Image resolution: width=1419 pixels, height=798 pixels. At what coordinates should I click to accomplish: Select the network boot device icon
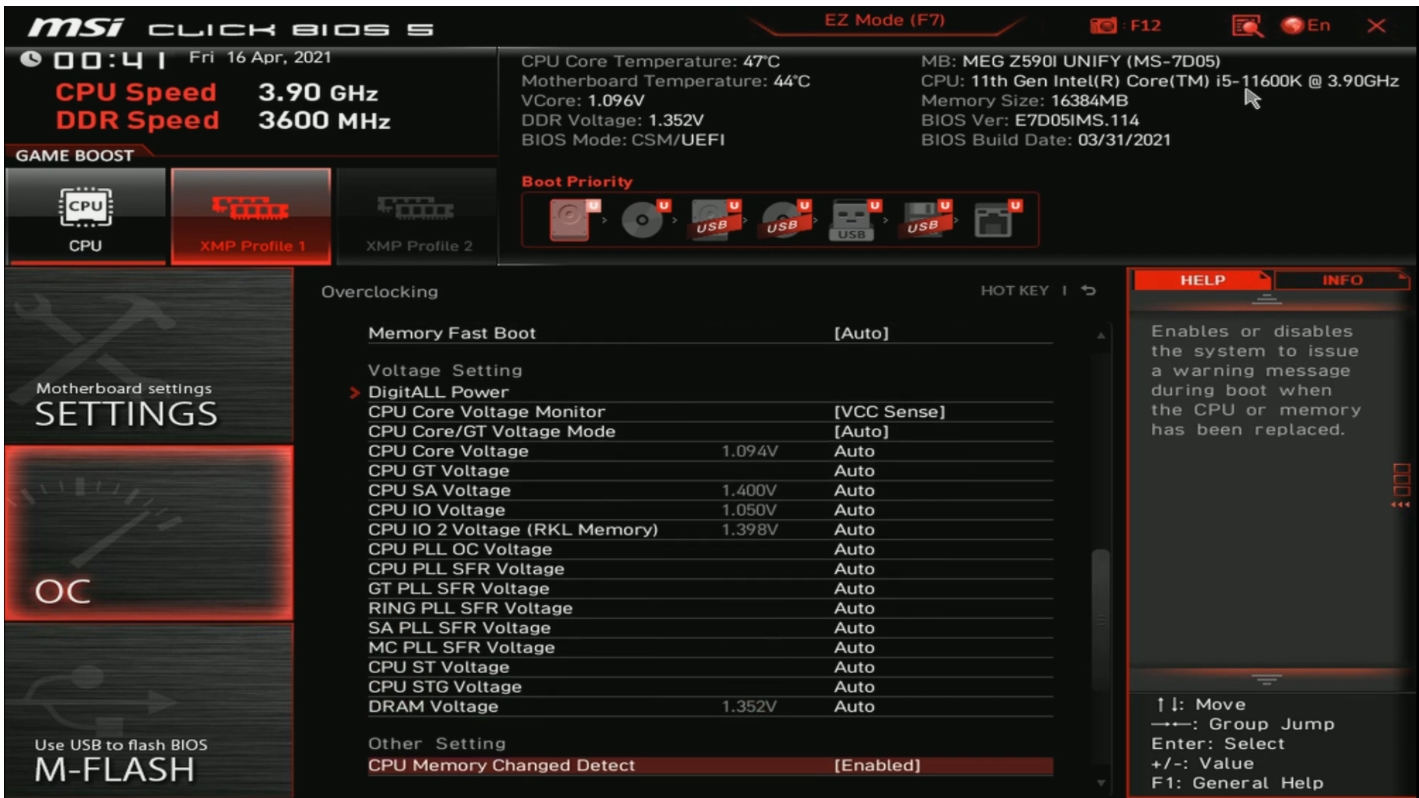pos(996,220)
